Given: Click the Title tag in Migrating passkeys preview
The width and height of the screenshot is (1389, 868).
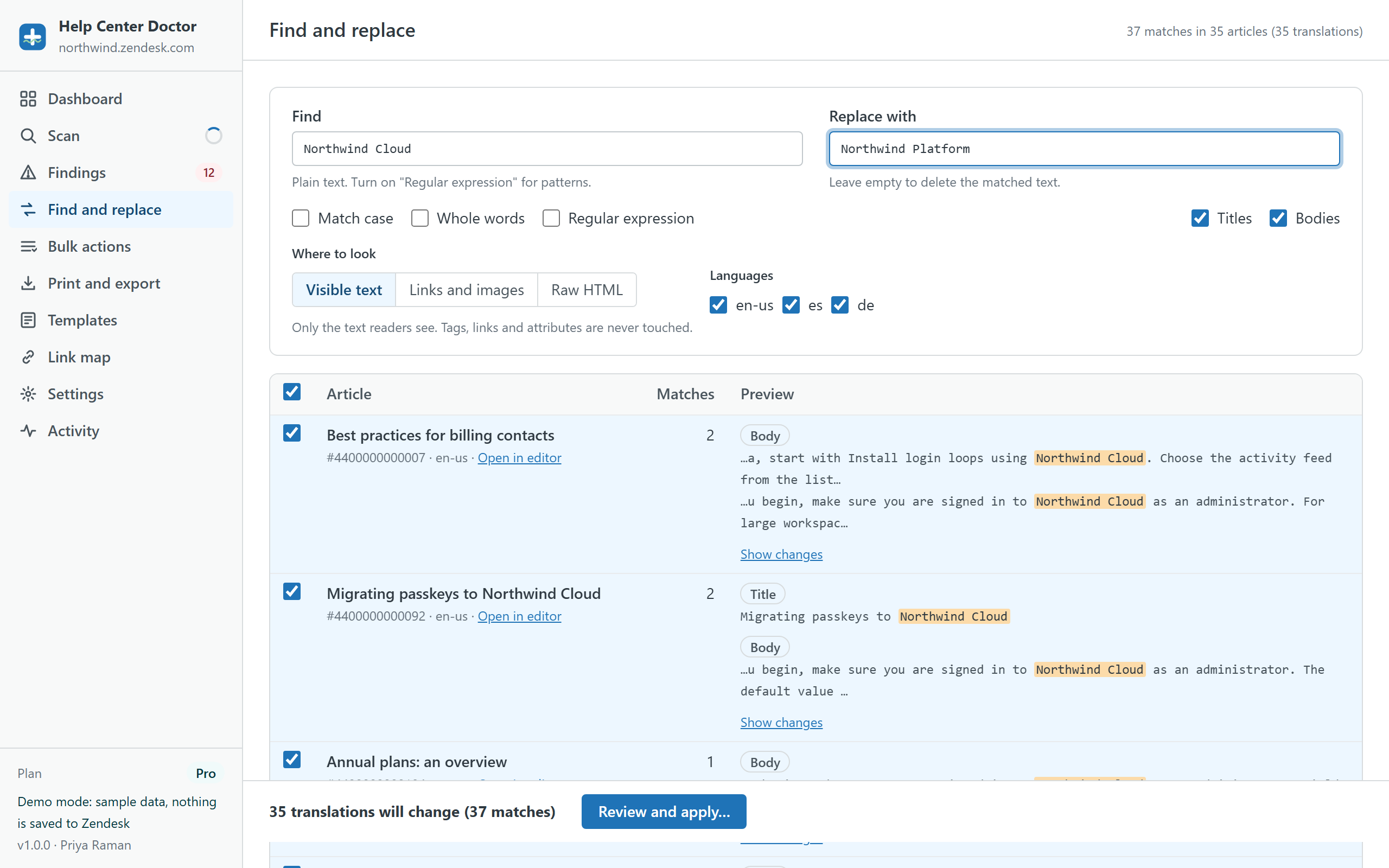Looking at the screenshot, I should point(762,594).
